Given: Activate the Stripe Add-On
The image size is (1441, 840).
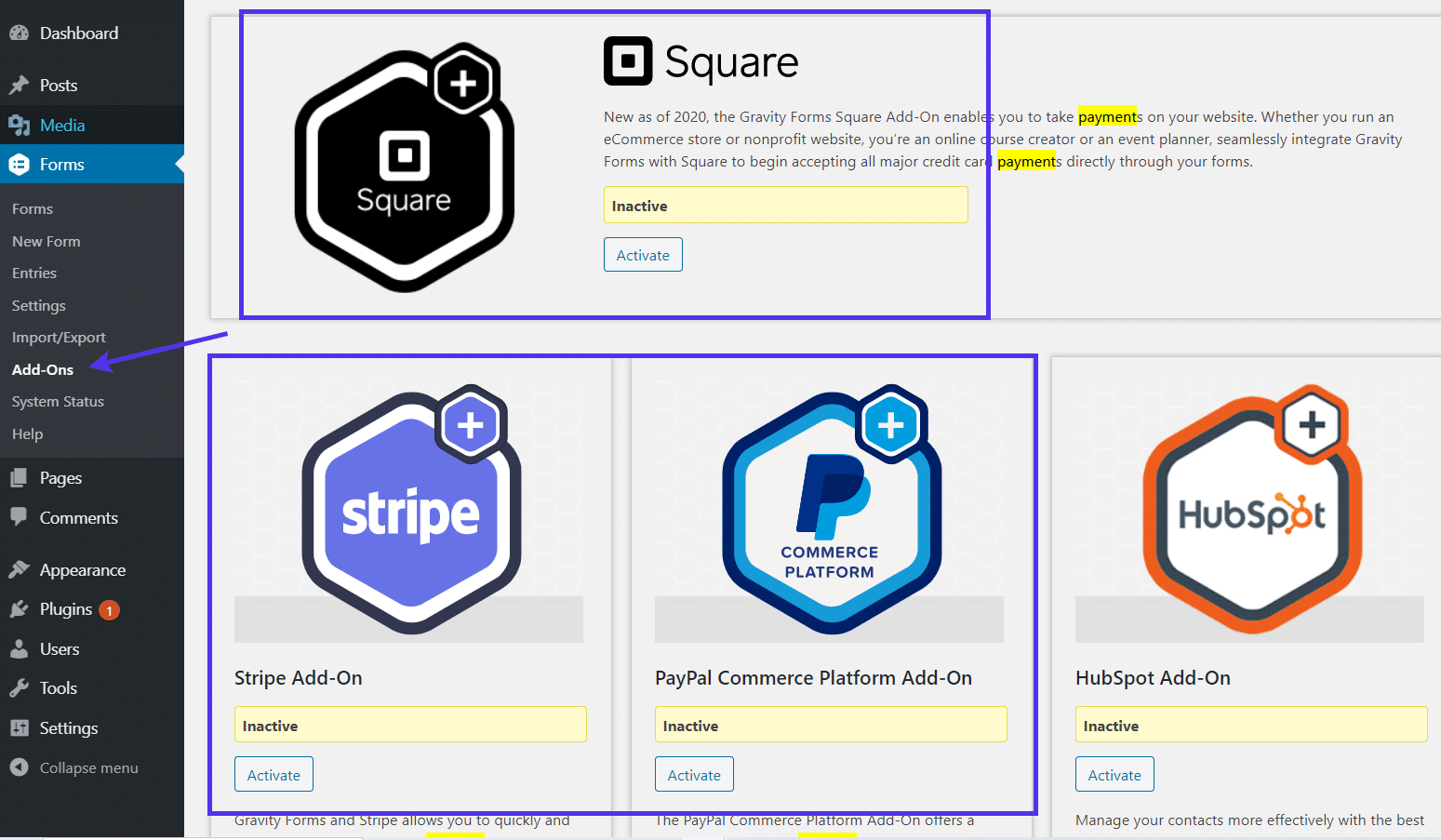Looking at the screenshot, I should (274, 773).
